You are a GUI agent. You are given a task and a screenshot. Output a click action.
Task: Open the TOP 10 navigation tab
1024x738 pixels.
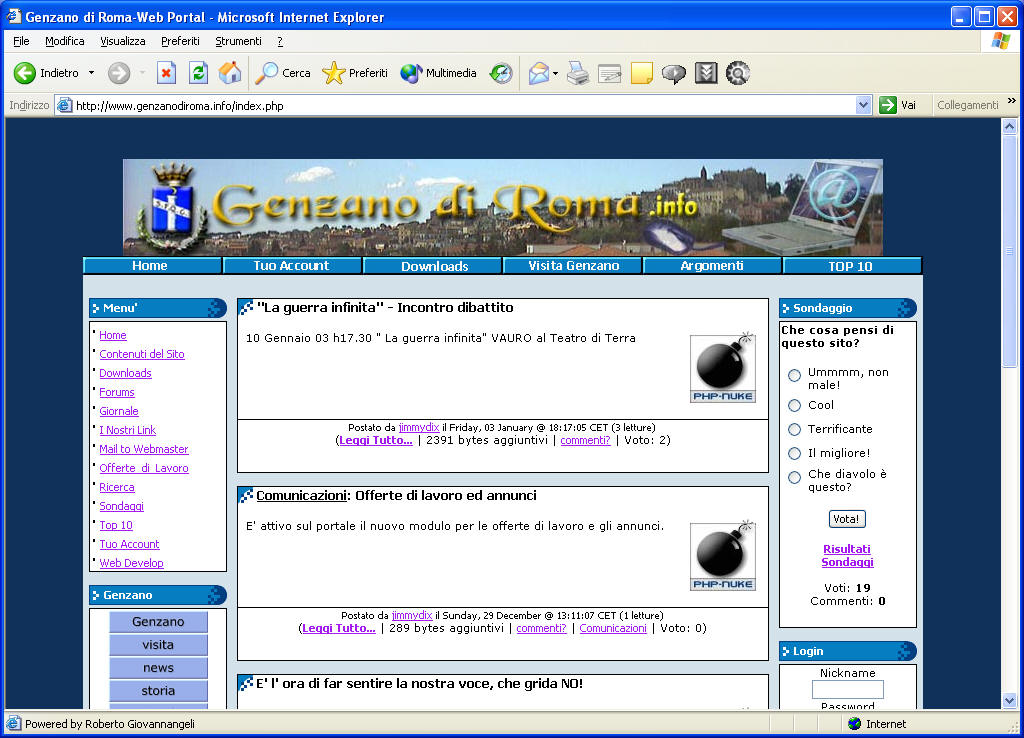[852, 266]
